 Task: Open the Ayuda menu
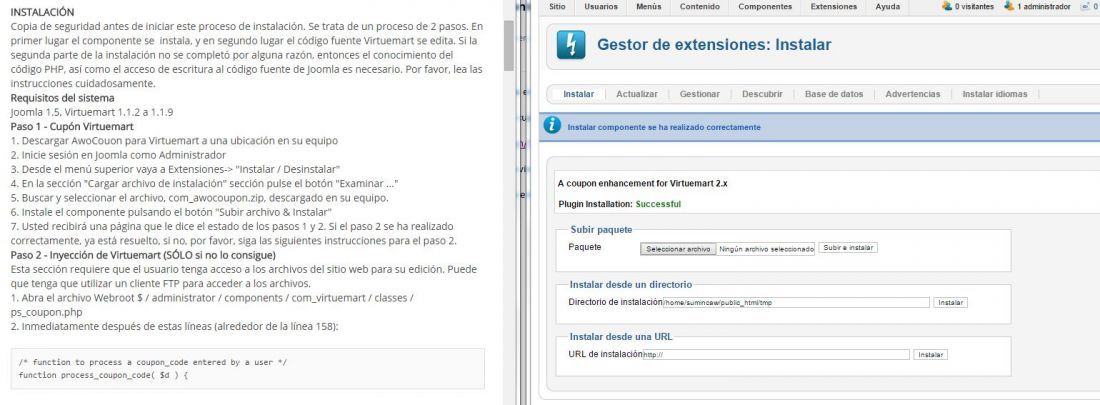pos(887,6)
